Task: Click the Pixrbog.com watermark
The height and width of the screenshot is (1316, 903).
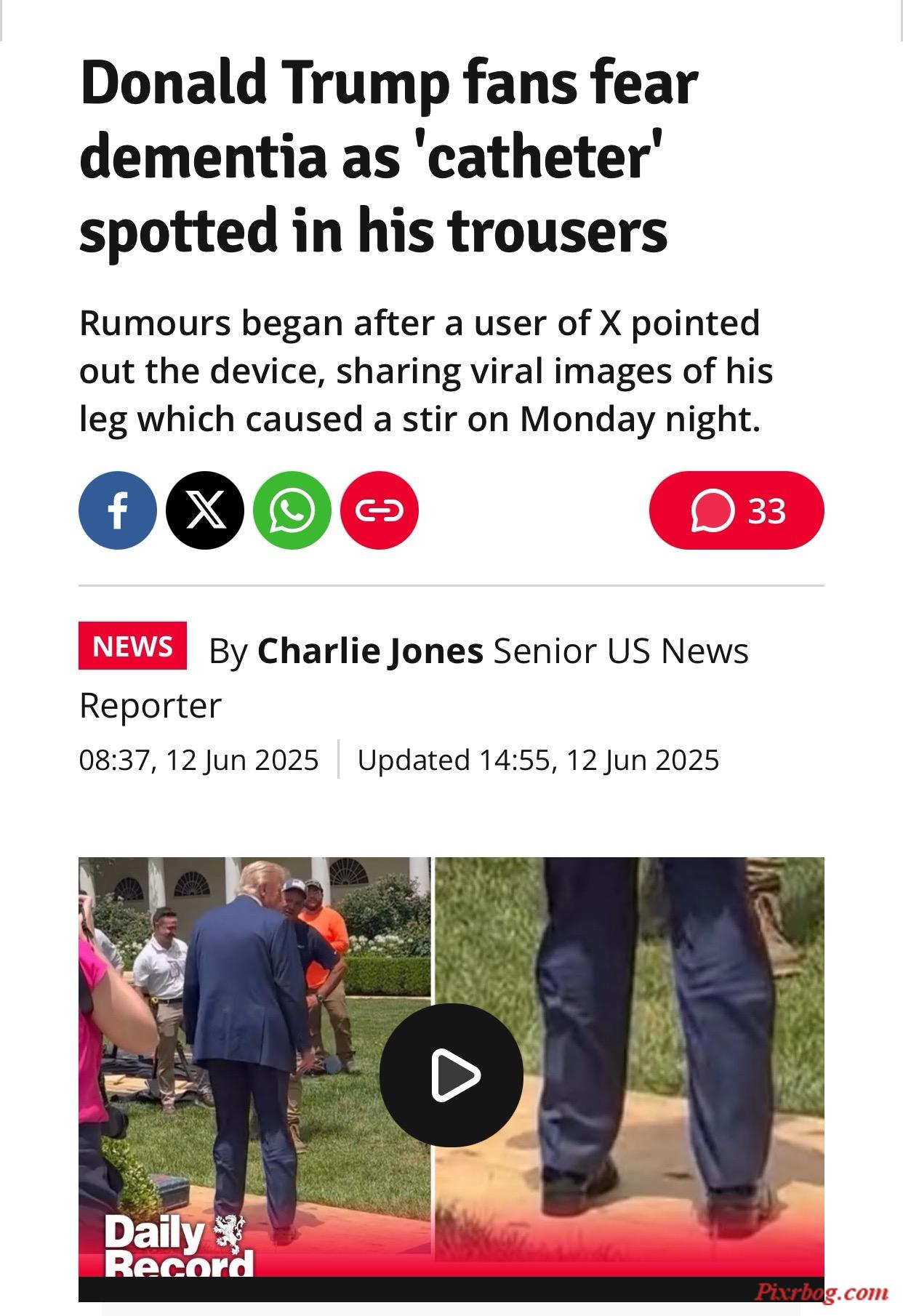Action: point(822,1292)
